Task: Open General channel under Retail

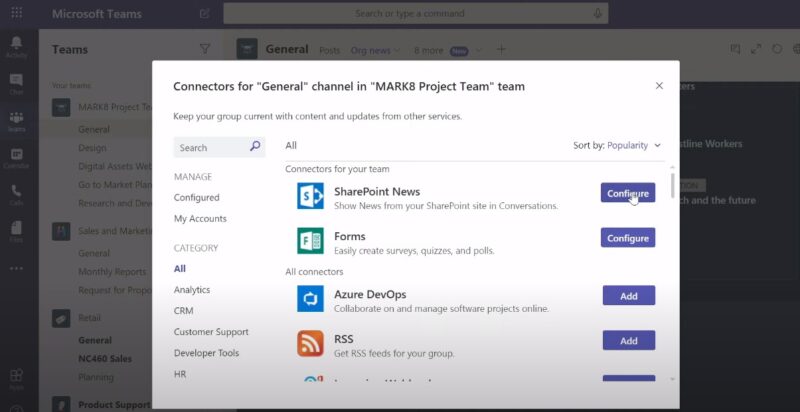Action: pyautogui.click(x=95, y=340)
